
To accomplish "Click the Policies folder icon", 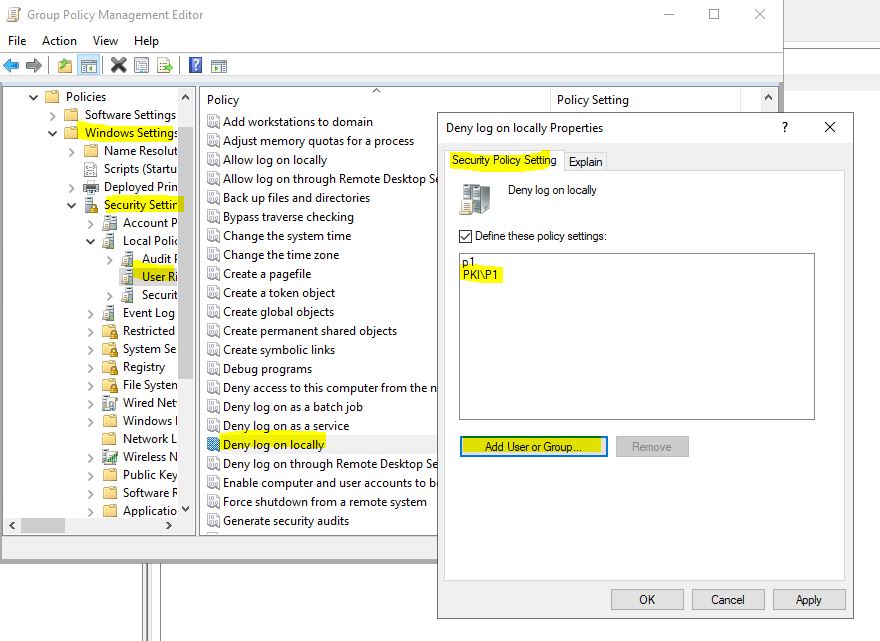I will click(x=52, y=97).
